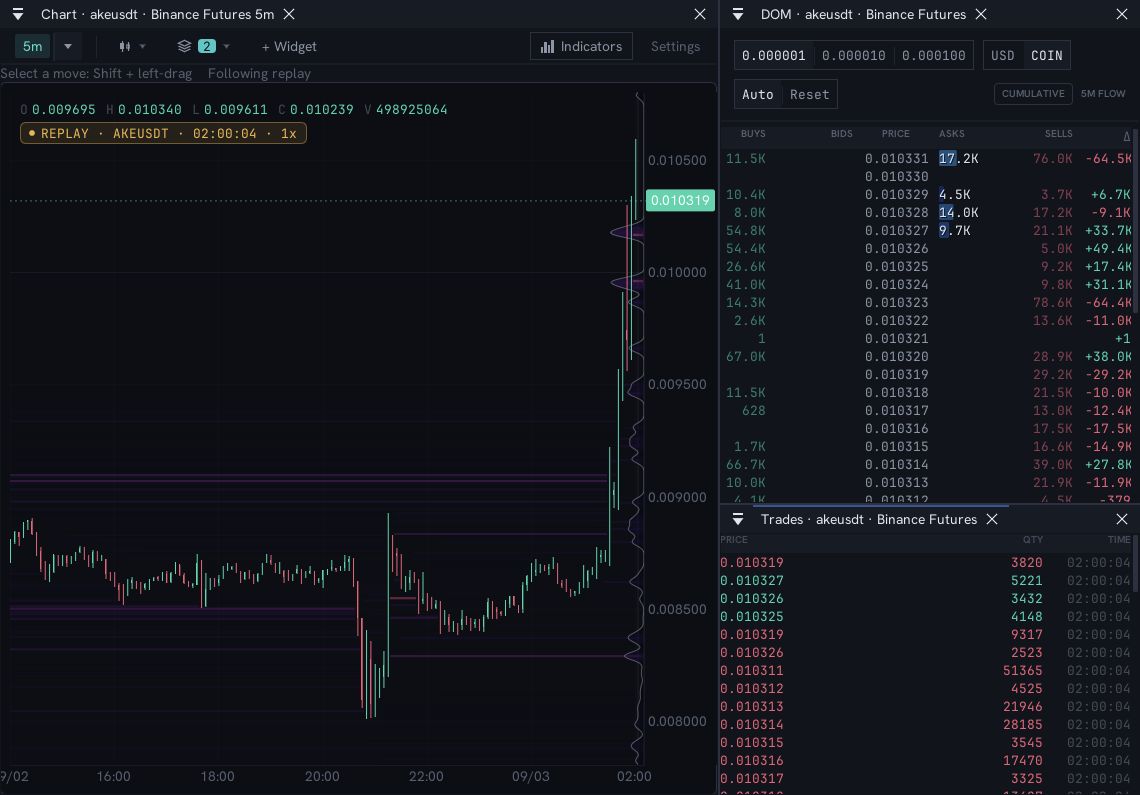Select the 0.000010 tick size option
The height and width of the screenshot is (795, 1140).
click(854, 55)
